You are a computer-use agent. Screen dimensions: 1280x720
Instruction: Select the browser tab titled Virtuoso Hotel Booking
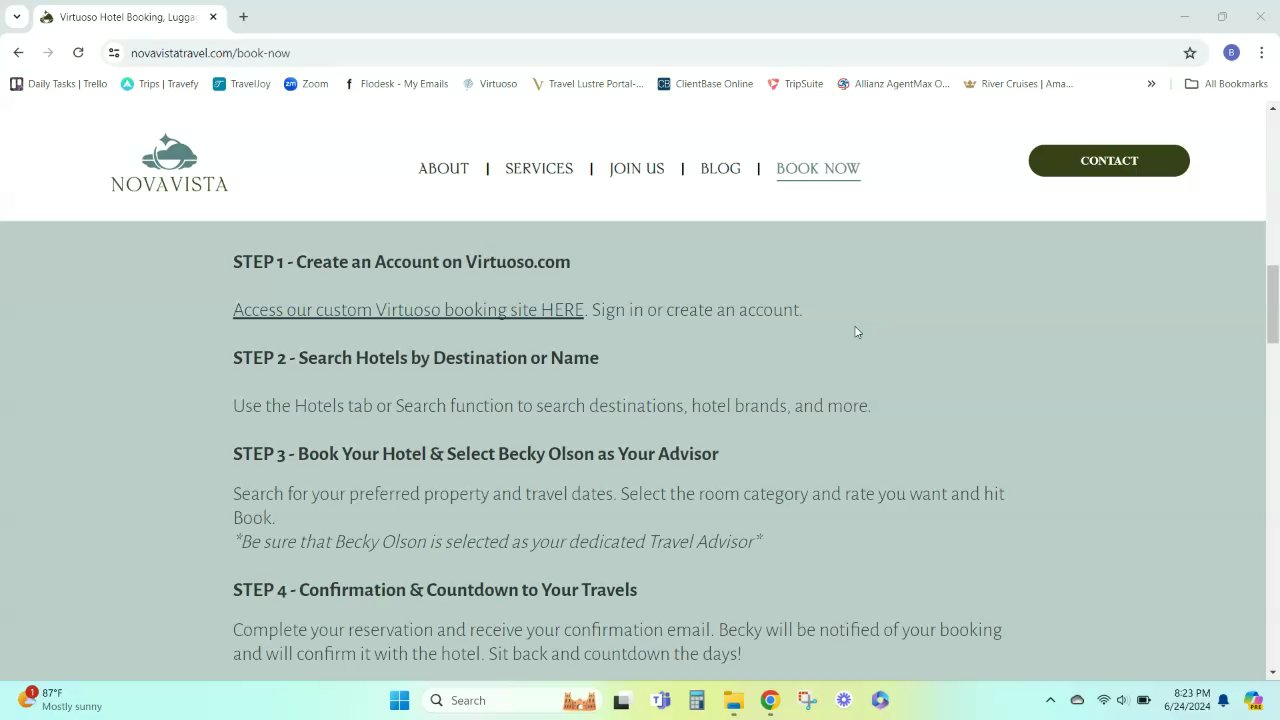pyautogui.click(x=127, y=17)
